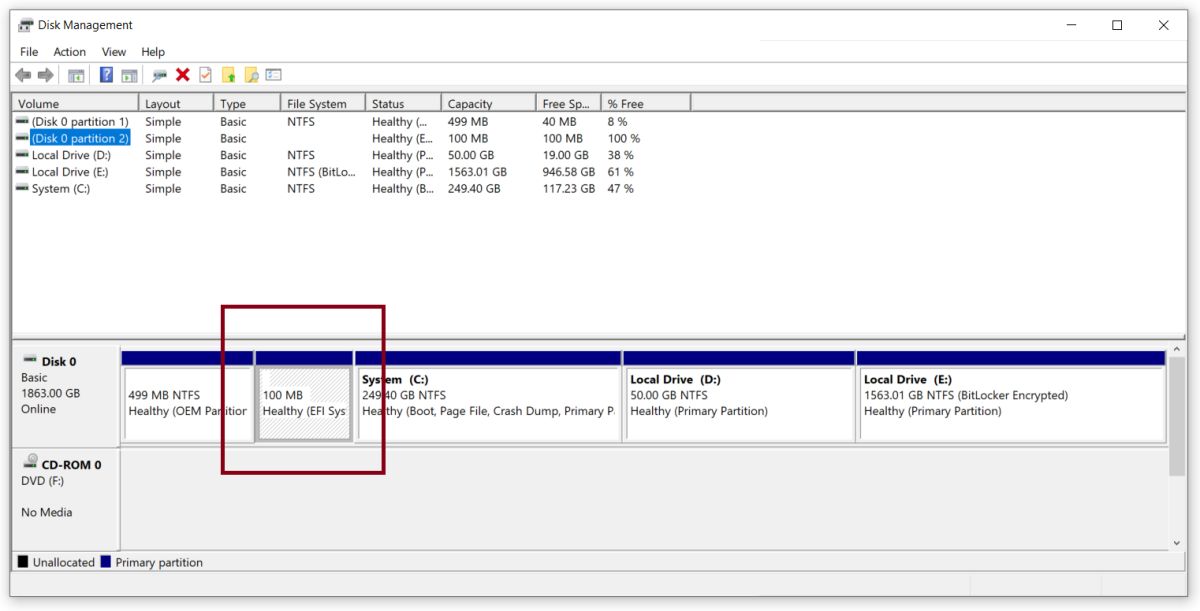Image resolution: width=1200 pixels, height=611 pixels.
Task: Click the 50.00 GB capacity cell
Action: tap(471, 155)
